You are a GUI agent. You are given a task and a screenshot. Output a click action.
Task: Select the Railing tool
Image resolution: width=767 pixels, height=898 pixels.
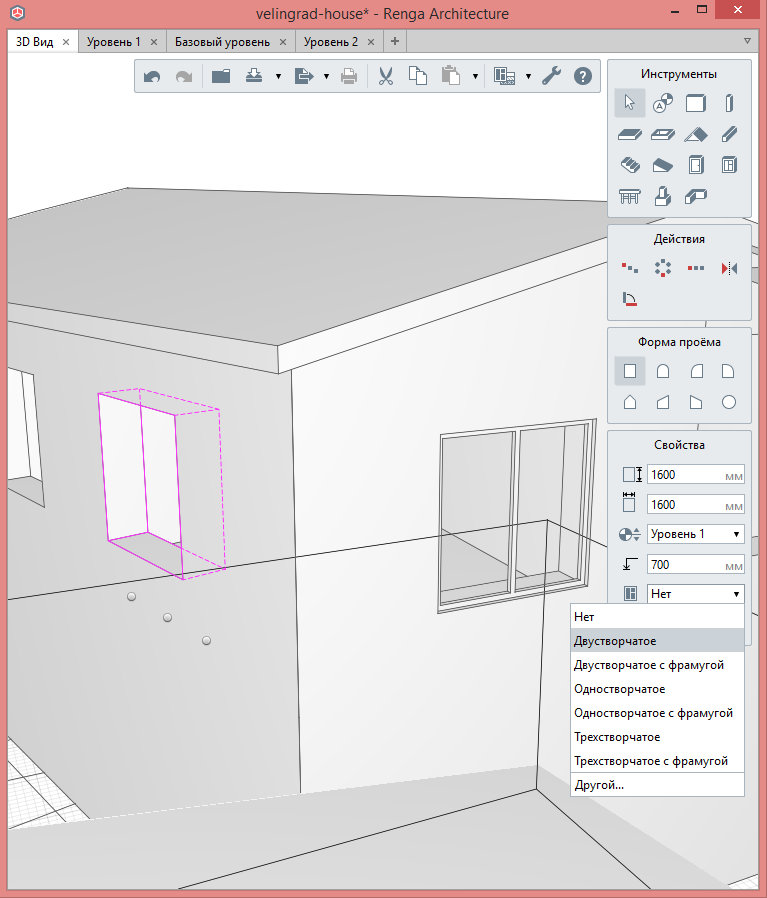pos(630,196)
